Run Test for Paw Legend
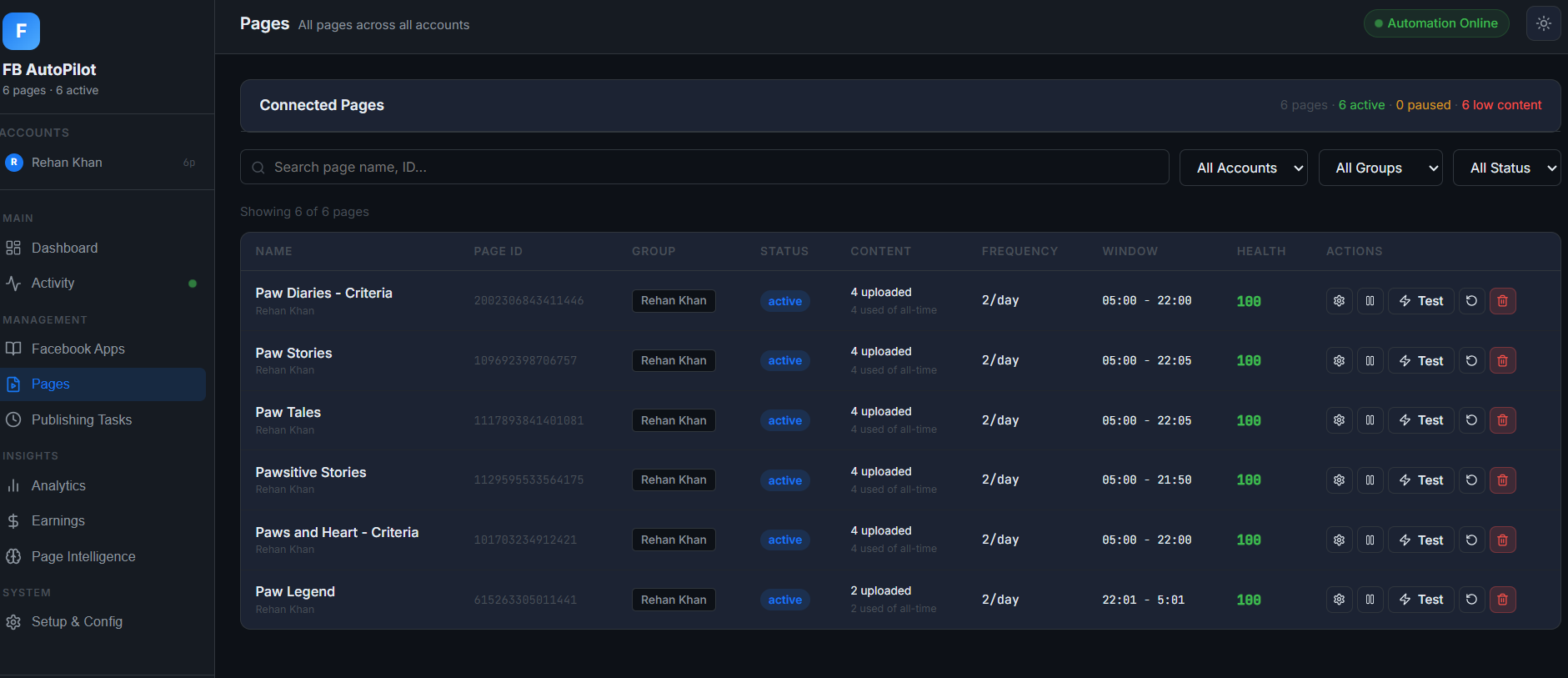 pos(1420,600)
